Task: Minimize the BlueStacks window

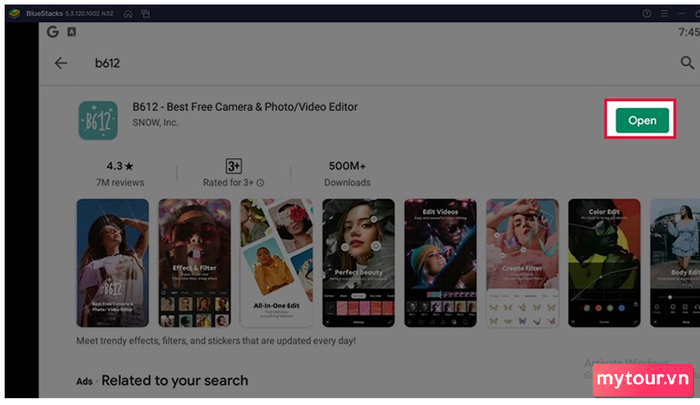Action: point(681,13)
